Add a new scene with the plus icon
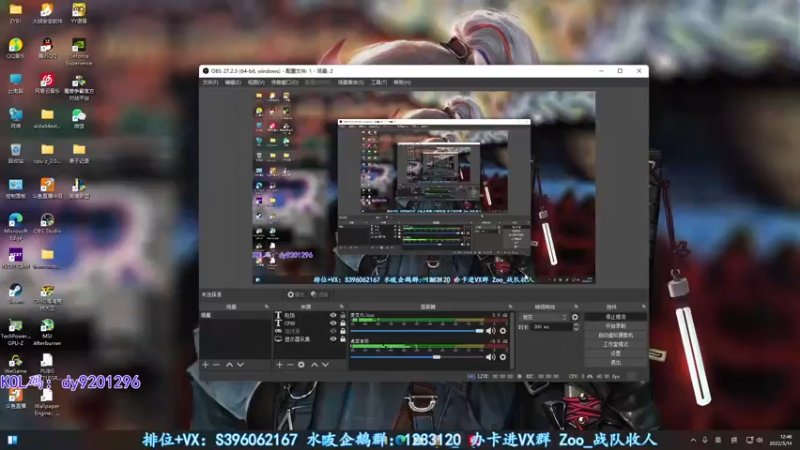Screen dimensions: 800x450 [x=206, y=365]
